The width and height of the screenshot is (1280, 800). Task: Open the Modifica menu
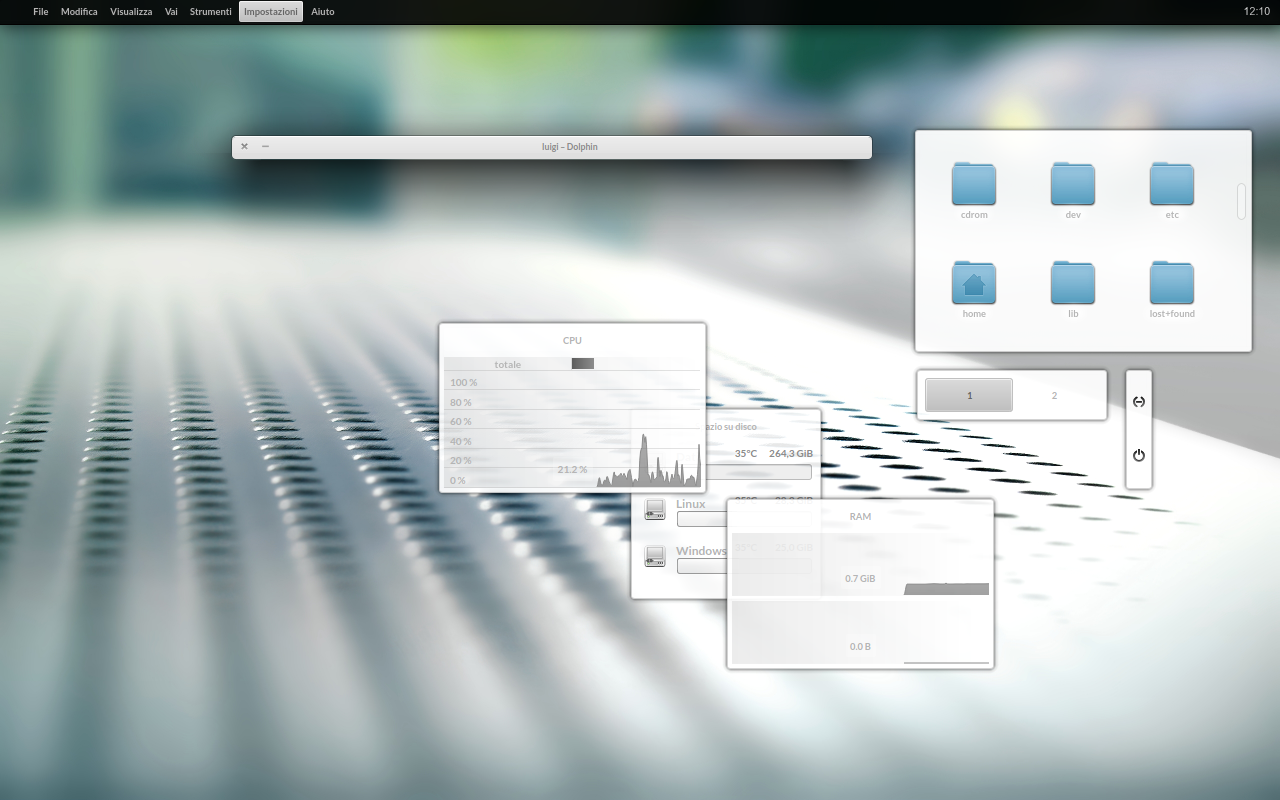point(79,12)
